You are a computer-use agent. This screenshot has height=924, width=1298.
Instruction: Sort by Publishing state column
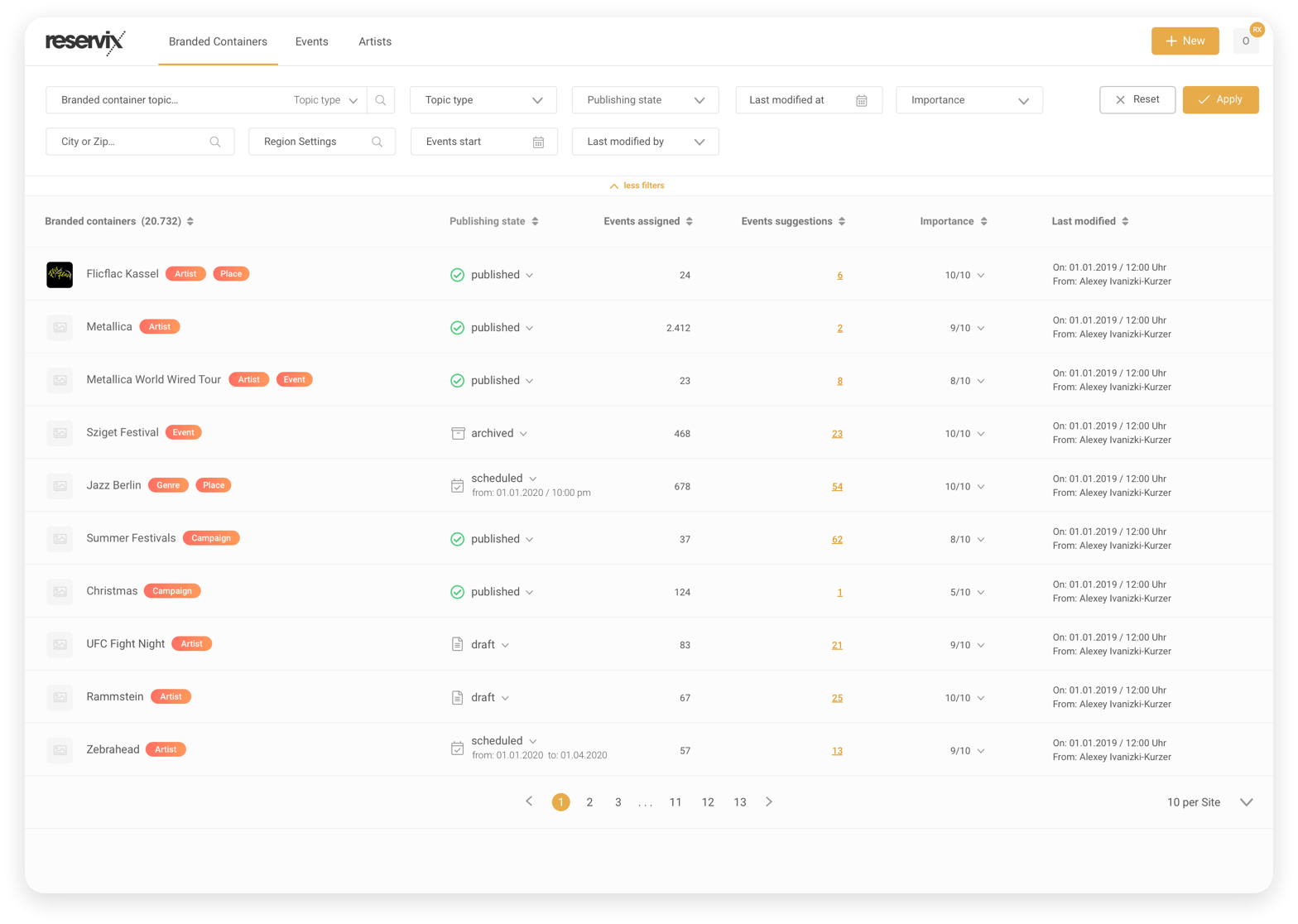[535, 221]
